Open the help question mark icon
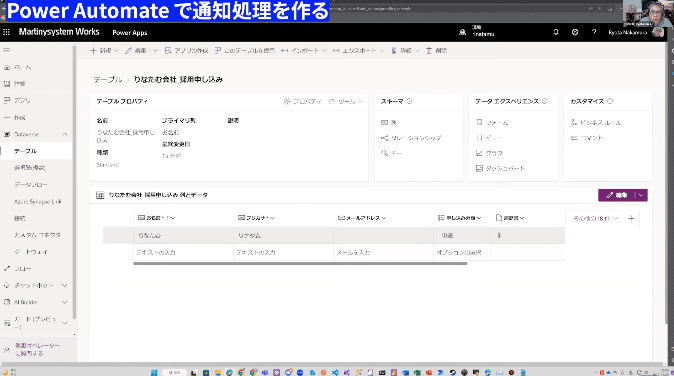674x376 pixels. [x=594, y=32]
